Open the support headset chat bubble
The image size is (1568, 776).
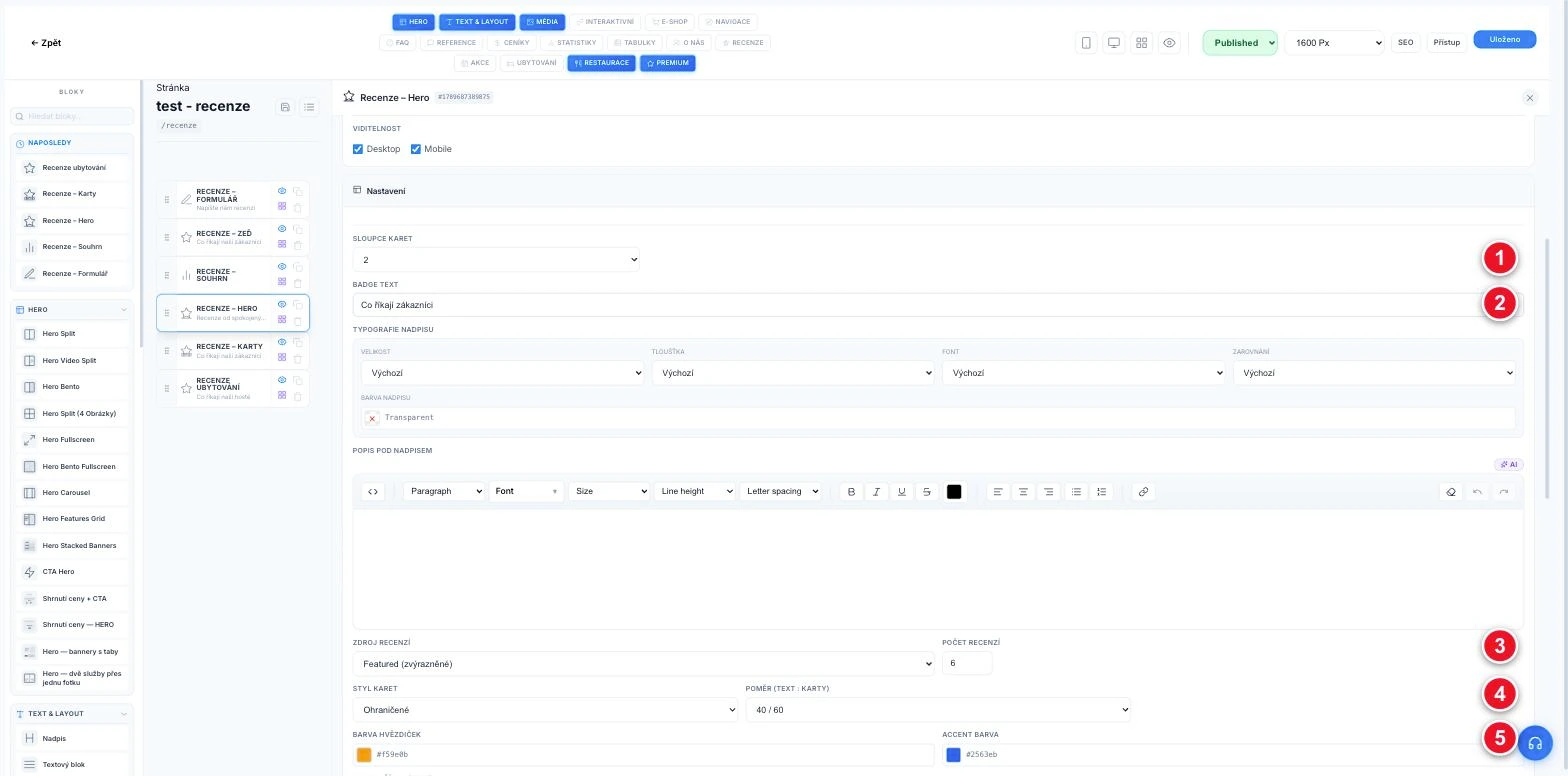[x=1535, y=743]
